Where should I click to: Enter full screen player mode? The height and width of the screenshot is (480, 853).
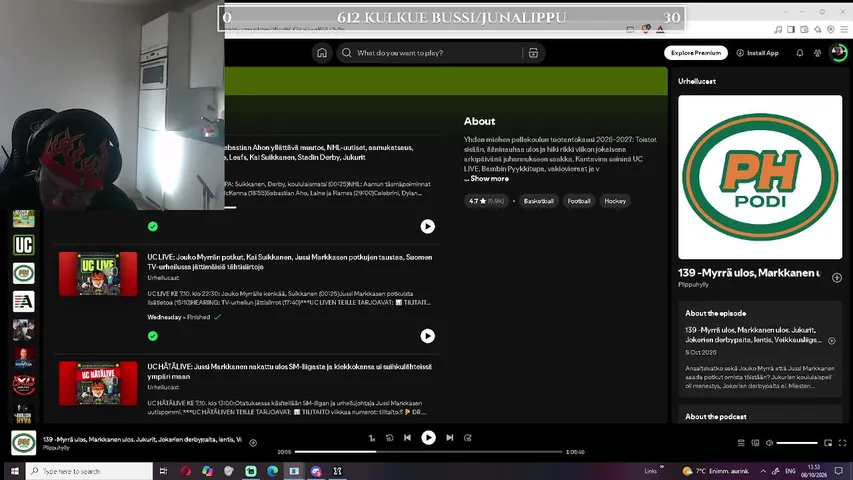tap(842, 443)
